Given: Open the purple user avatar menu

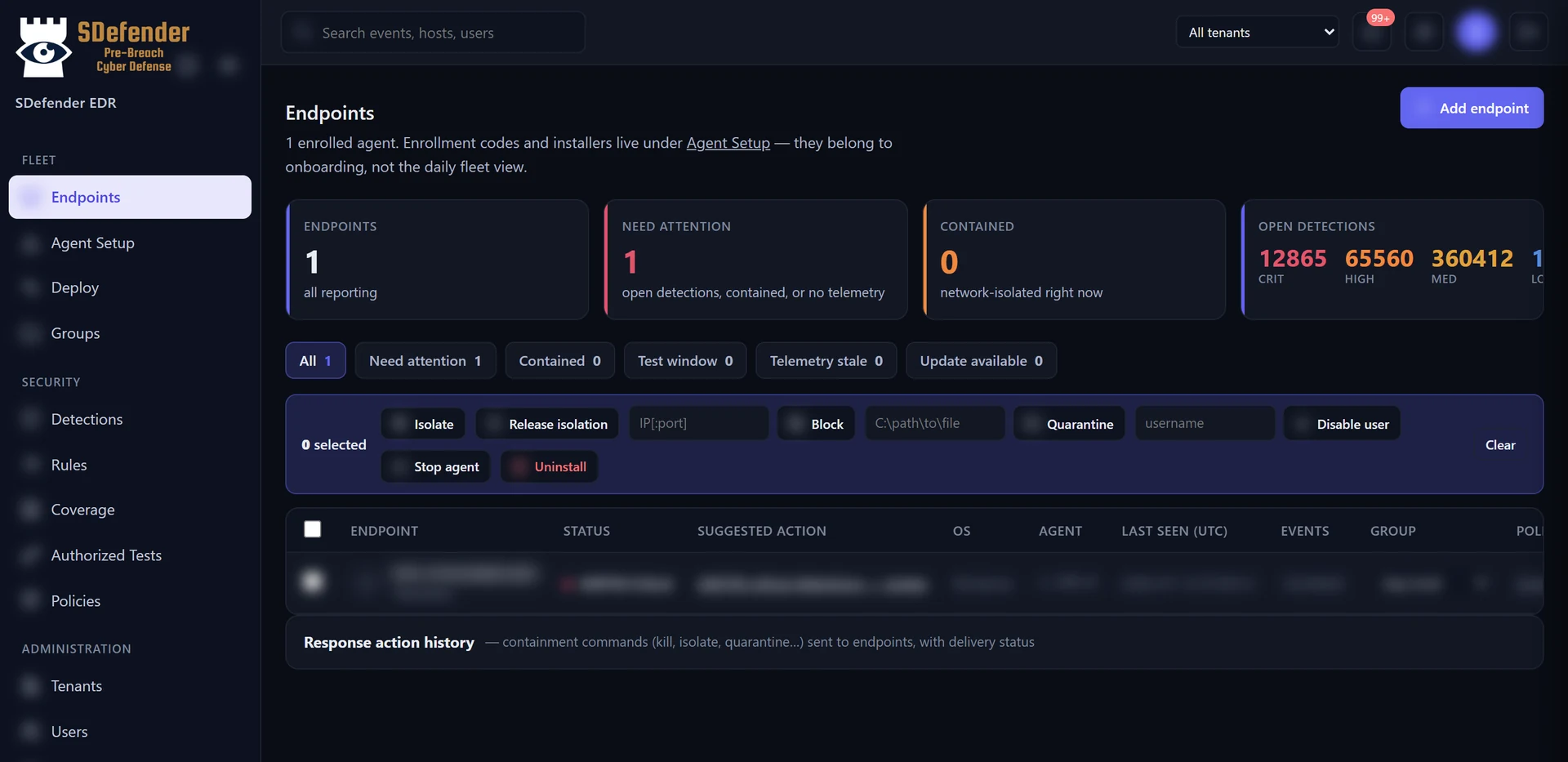Looking at the screenshot, I should click(1476, 32).
